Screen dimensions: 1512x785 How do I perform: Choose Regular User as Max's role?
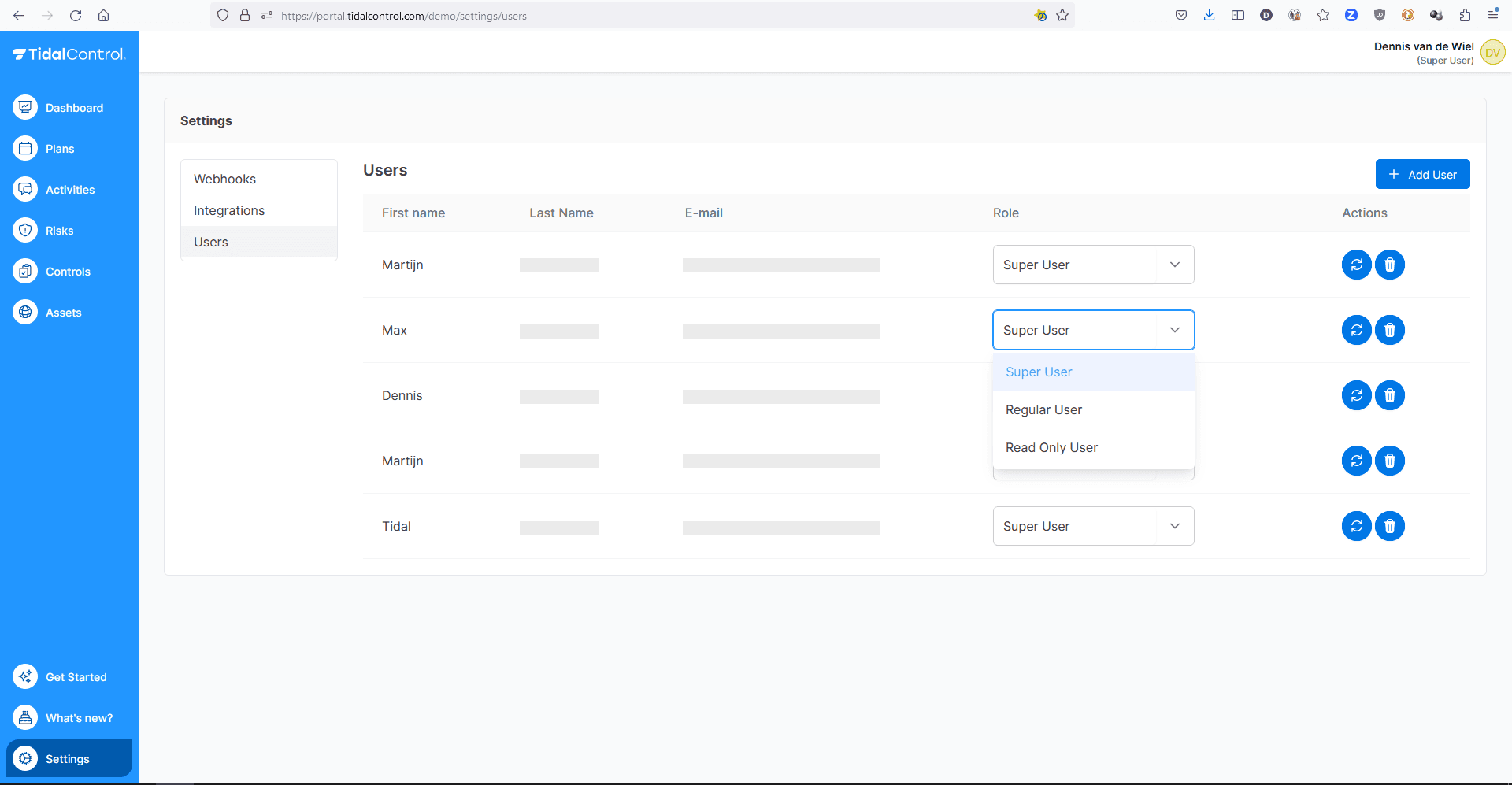1043,409
